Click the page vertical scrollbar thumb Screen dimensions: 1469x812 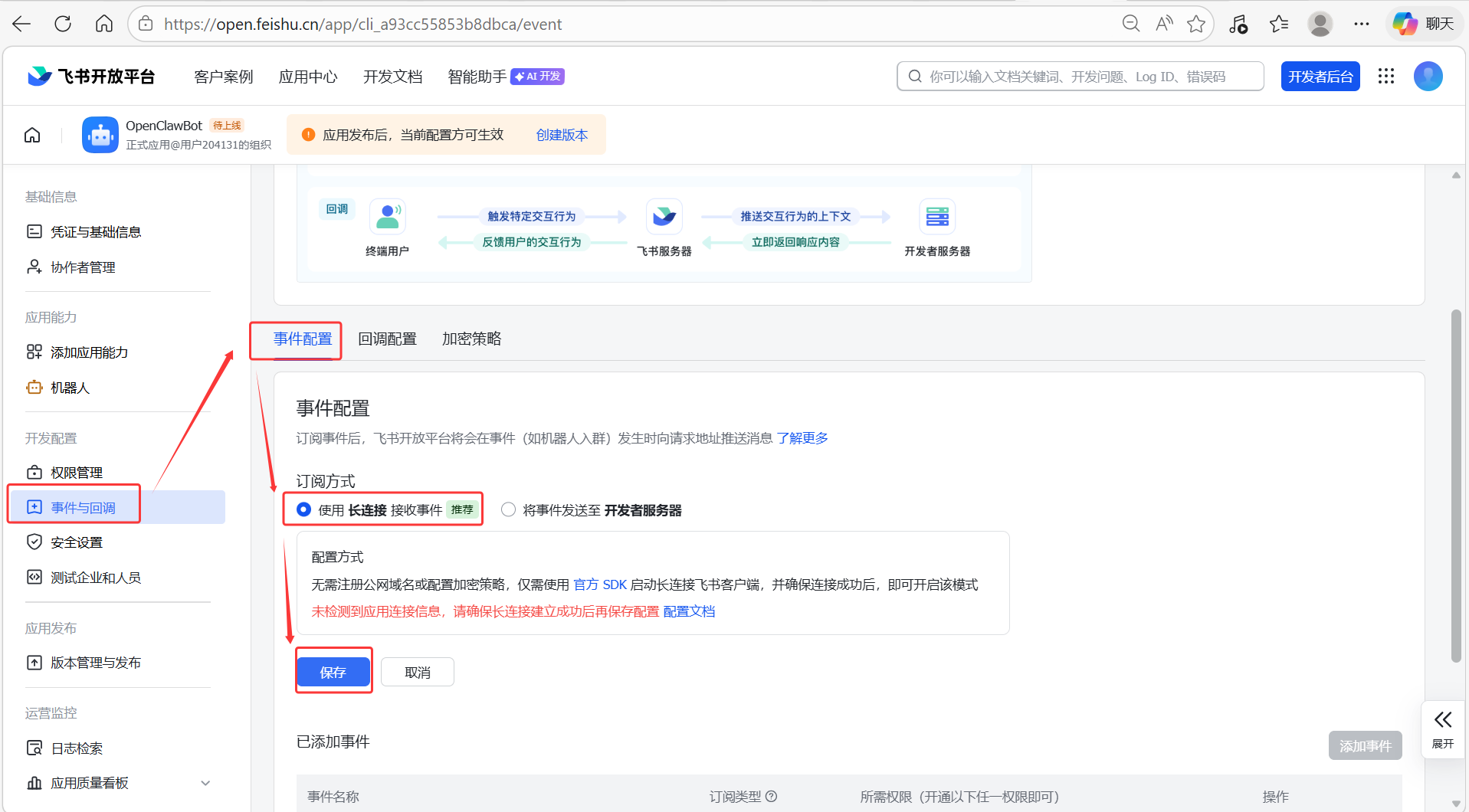tap(1456, 485)
